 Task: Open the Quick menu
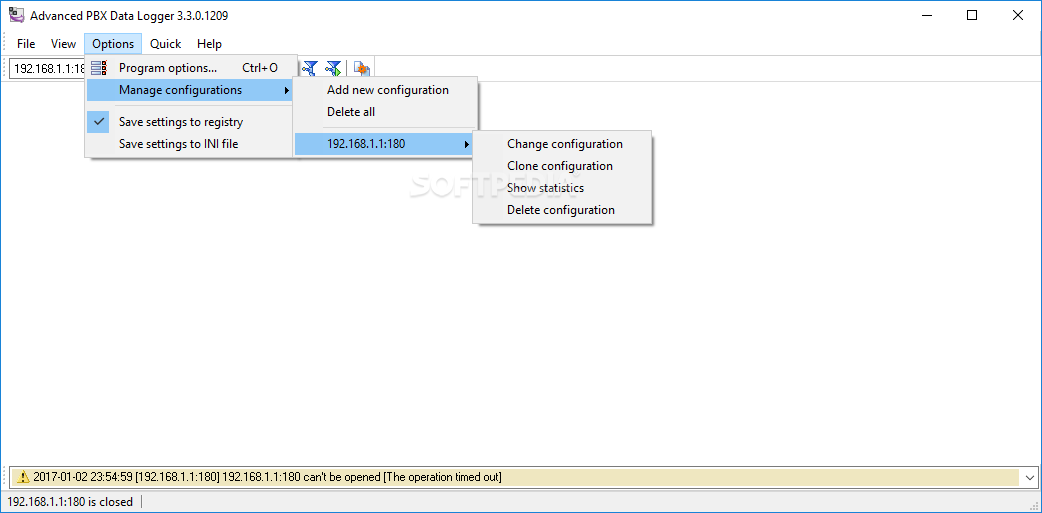[165, 44]
